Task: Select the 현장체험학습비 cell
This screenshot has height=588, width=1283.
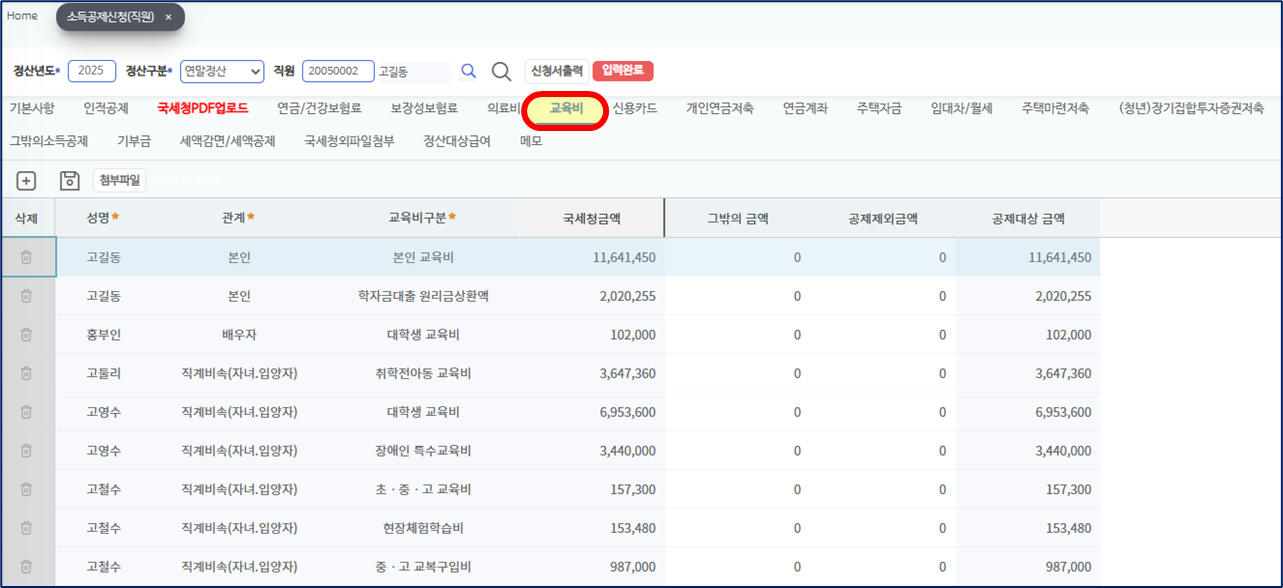Action: coord(423,528)
